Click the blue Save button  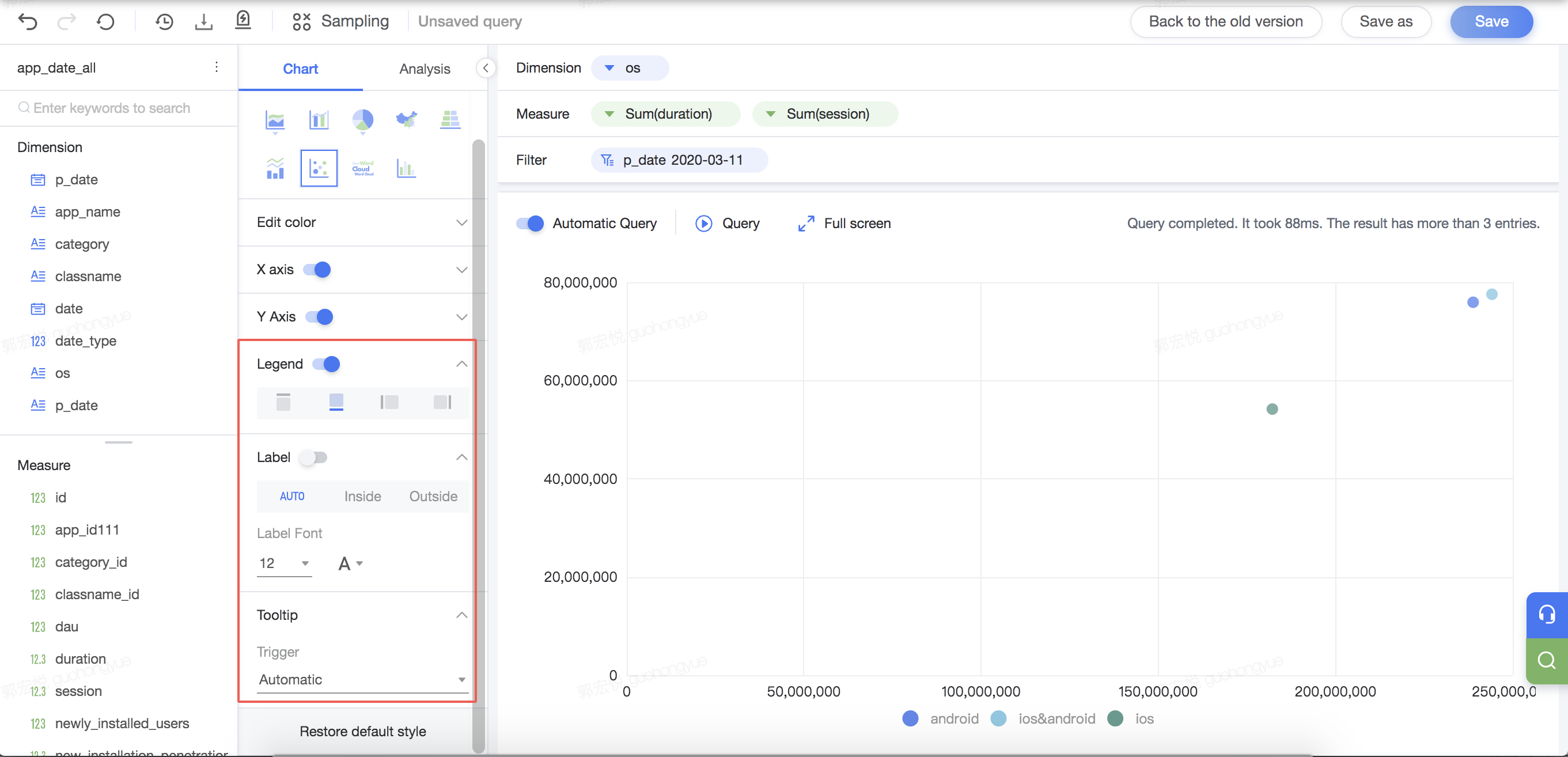(1491, 21)
